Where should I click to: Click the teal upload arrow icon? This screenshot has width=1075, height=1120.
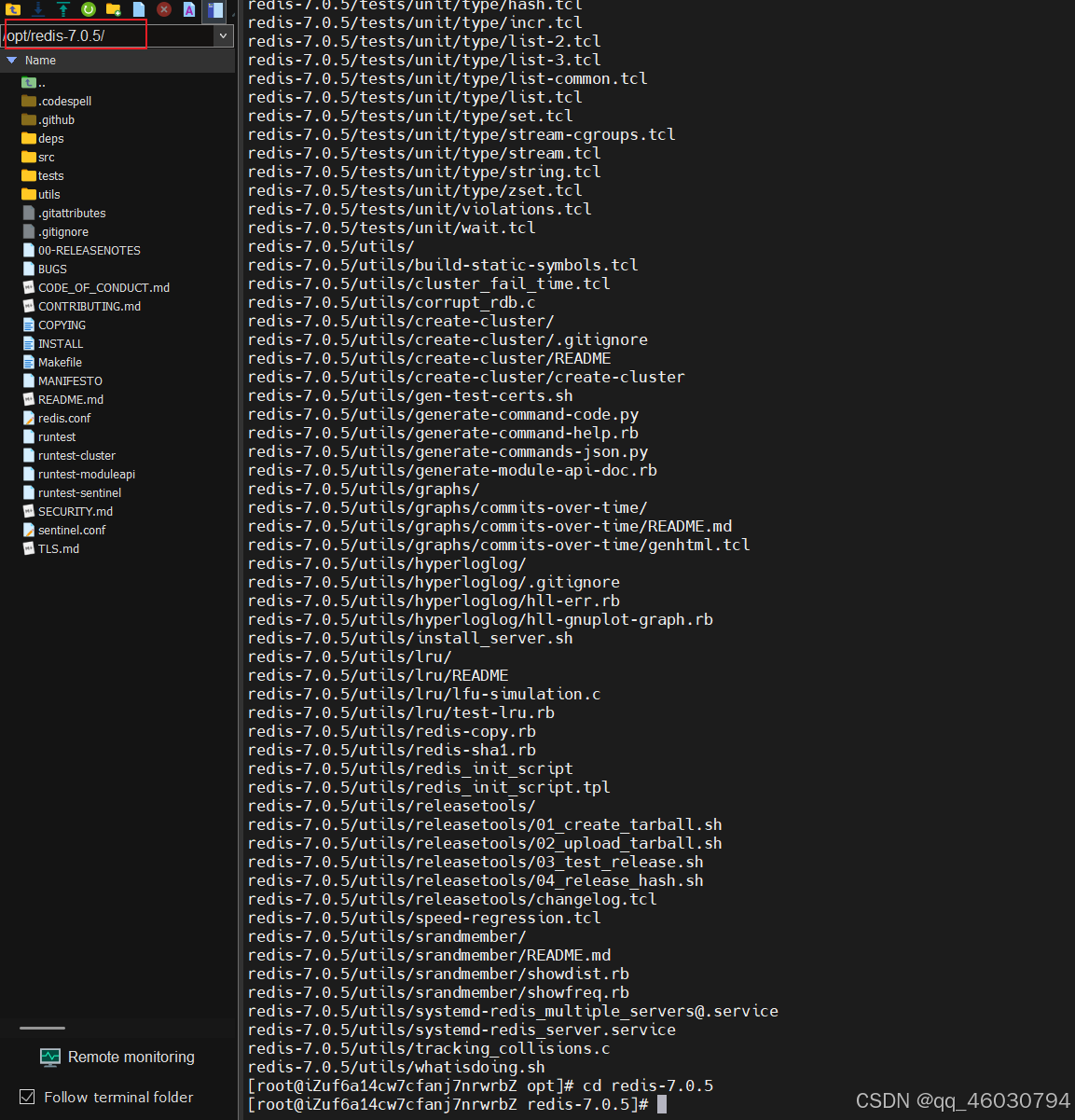[x=63, y=9]
